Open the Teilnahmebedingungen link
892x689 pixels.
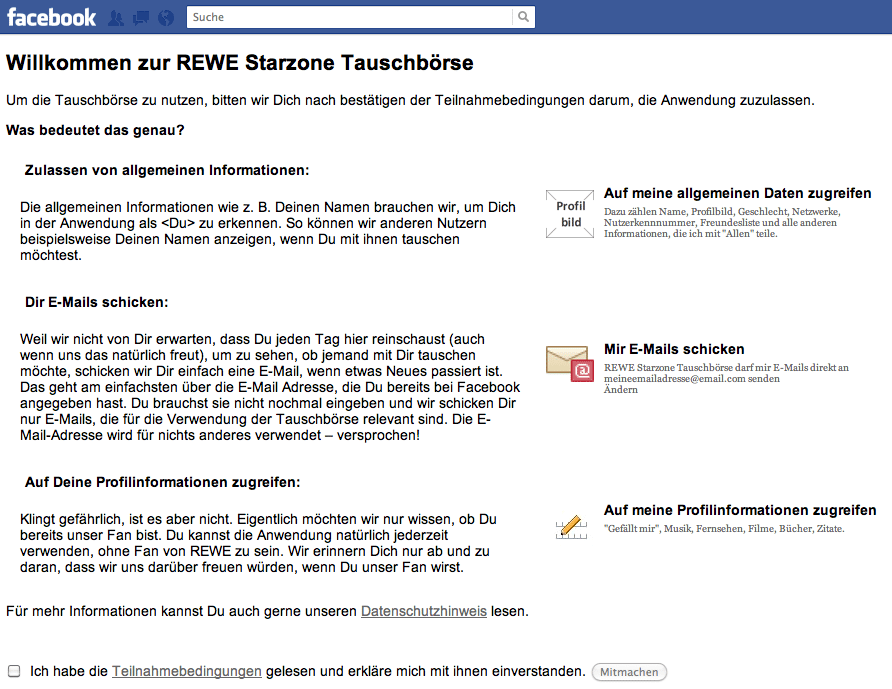click(x=187, y=671)
